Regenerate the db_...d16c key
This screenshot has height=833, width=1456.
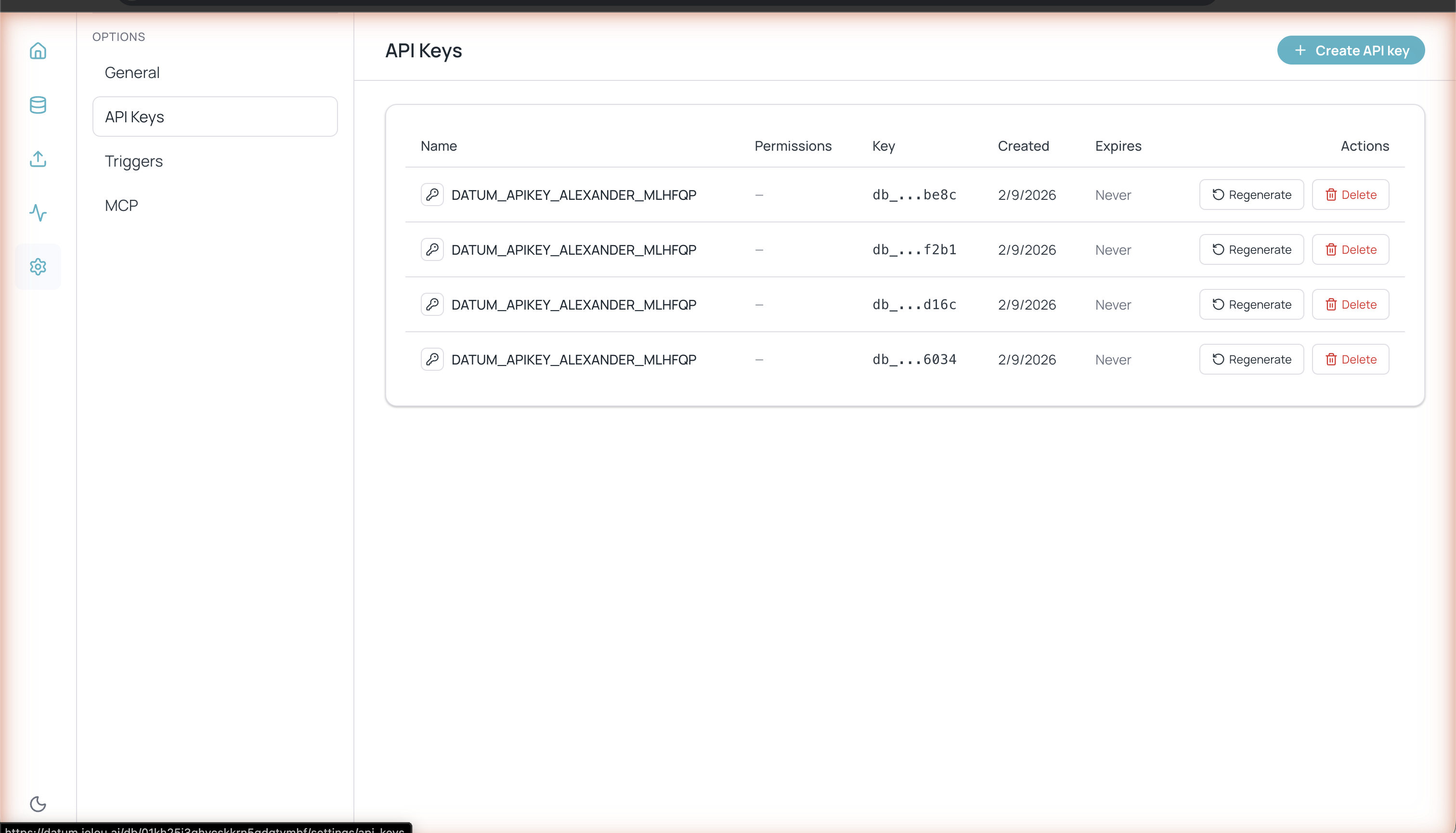point(1251,304)
